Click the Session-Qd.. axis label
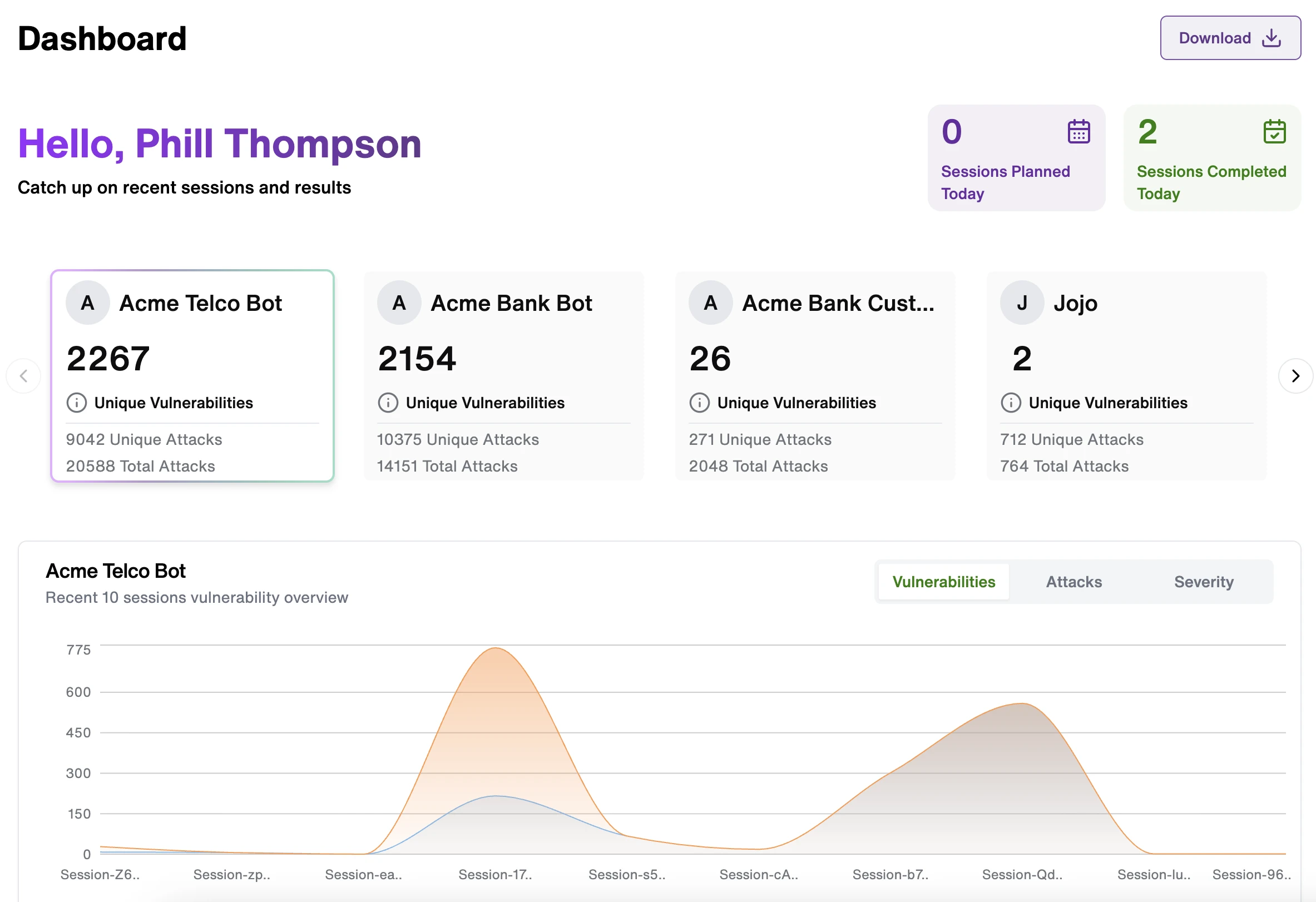Image resolution: width=1316 pixels, height=902 pixels. (1022, 874)
